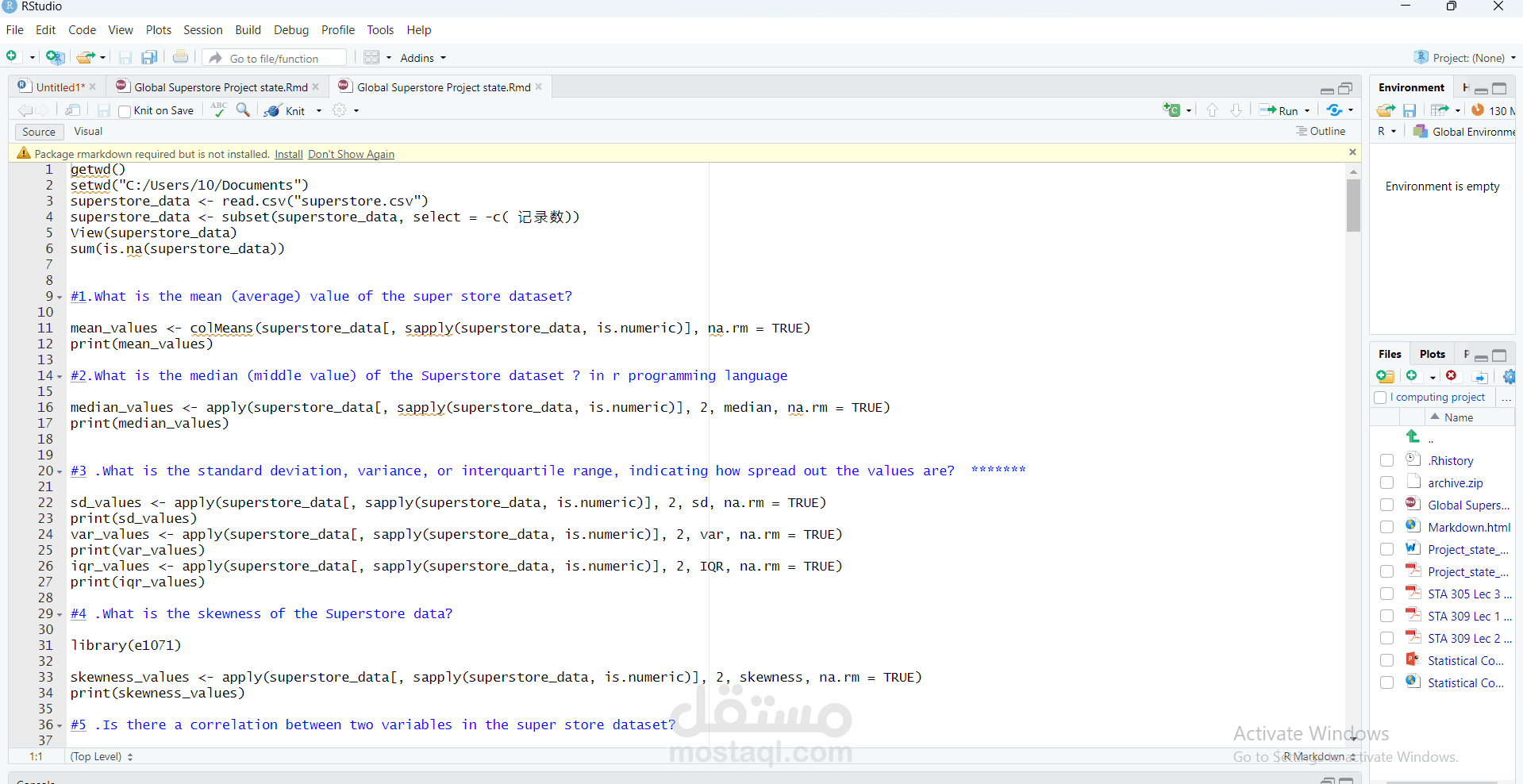1523x784 pixels.
Task: Open the Markdown.html file
Action: (1469, 528)
